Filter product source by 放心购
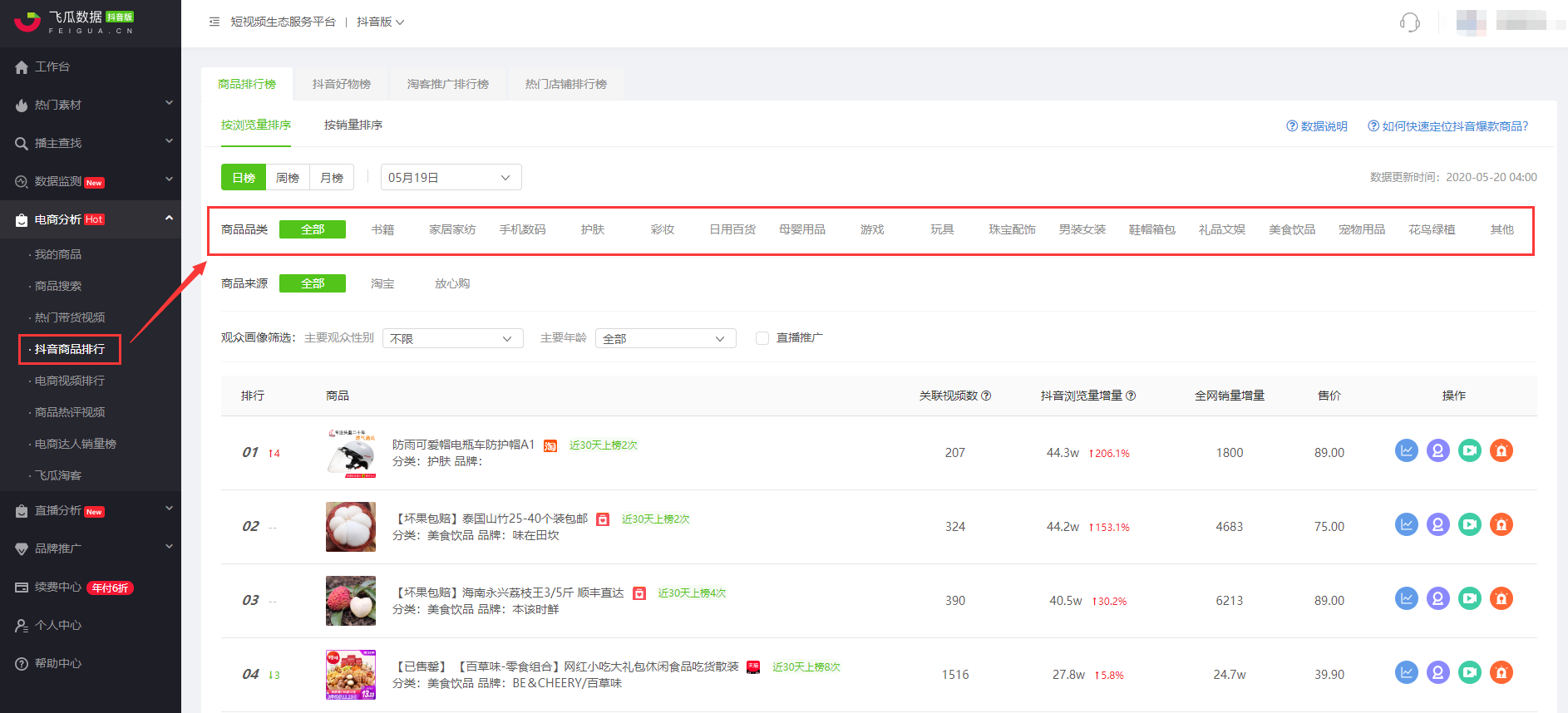Viewport: 1568px width, 713px height. coord(452,283)
